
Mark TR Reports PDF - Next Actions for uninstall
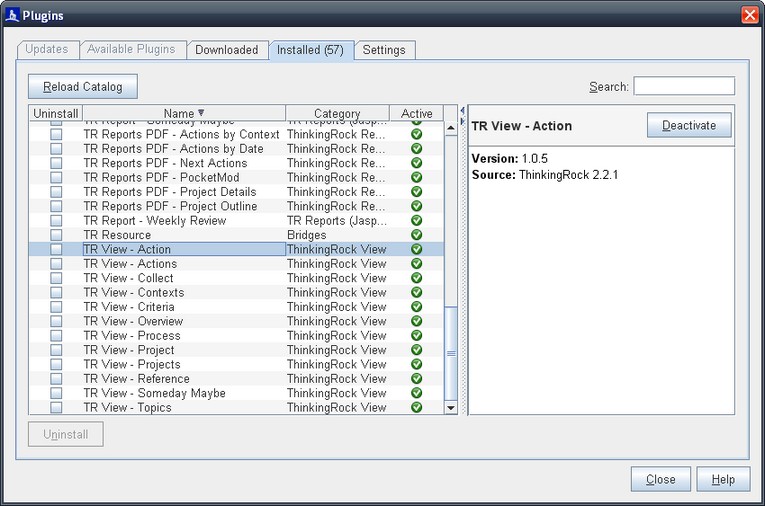pos(56,163)
